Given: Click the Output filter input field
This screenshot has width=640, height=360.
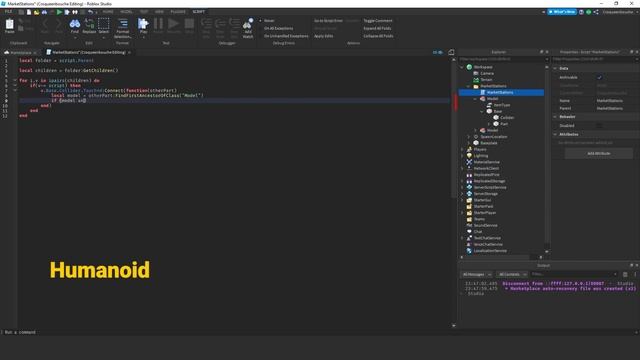Looking at the screenshot, I should [573, 274].
